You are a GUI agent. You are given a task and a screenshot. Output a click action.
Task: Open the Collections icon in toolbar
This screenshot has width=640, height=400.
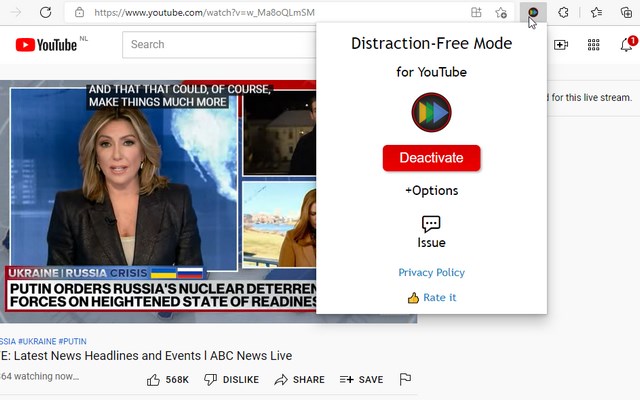pyautogui.click(x=626, y=12)
